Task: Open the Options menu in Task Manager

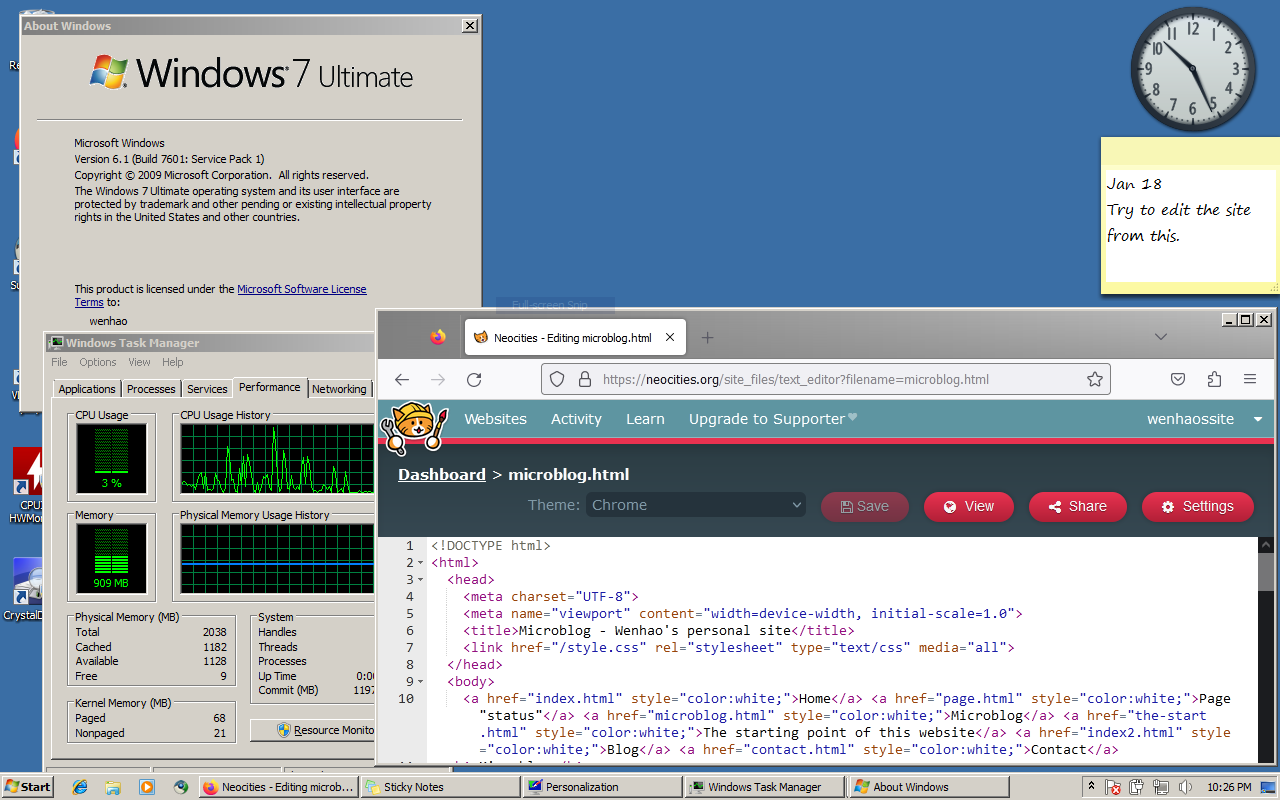Action: [x=98, y=362]
